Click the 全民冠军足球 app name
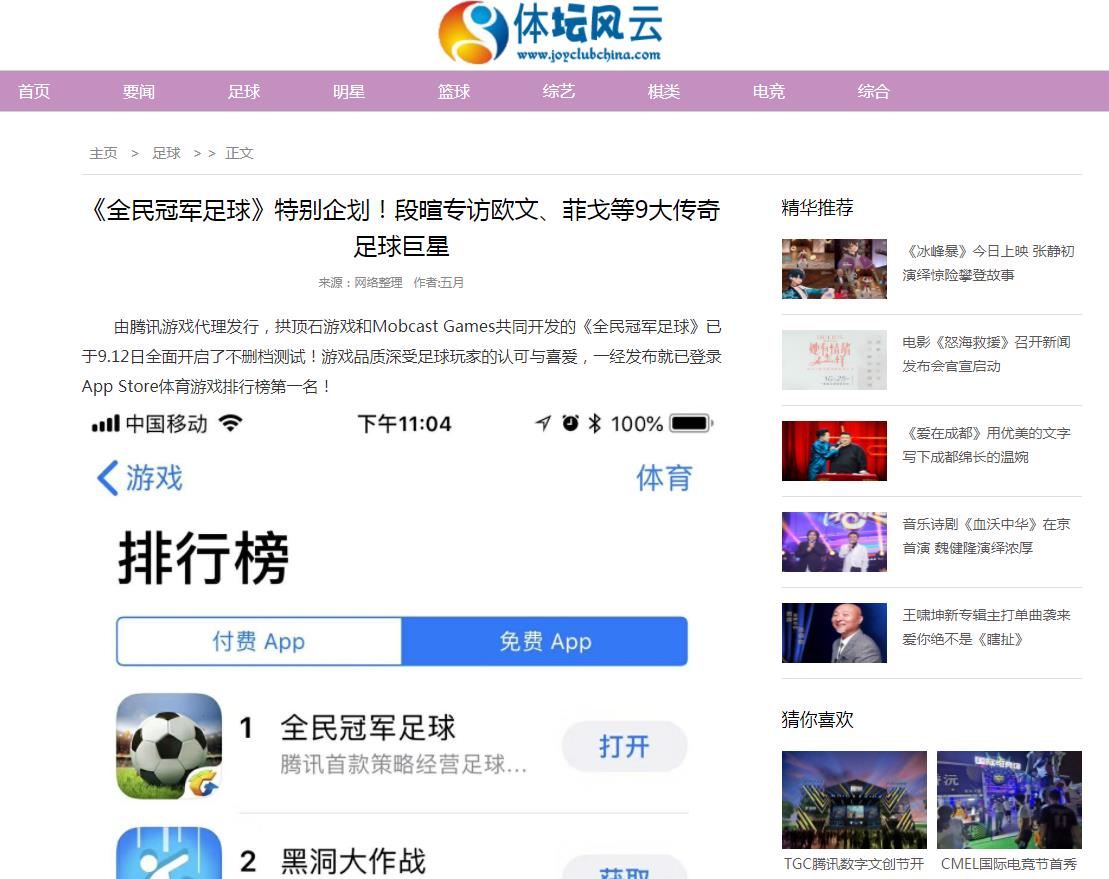This screenshot has width=1109, height=879. pyautogui.click(x=368, y=728)
